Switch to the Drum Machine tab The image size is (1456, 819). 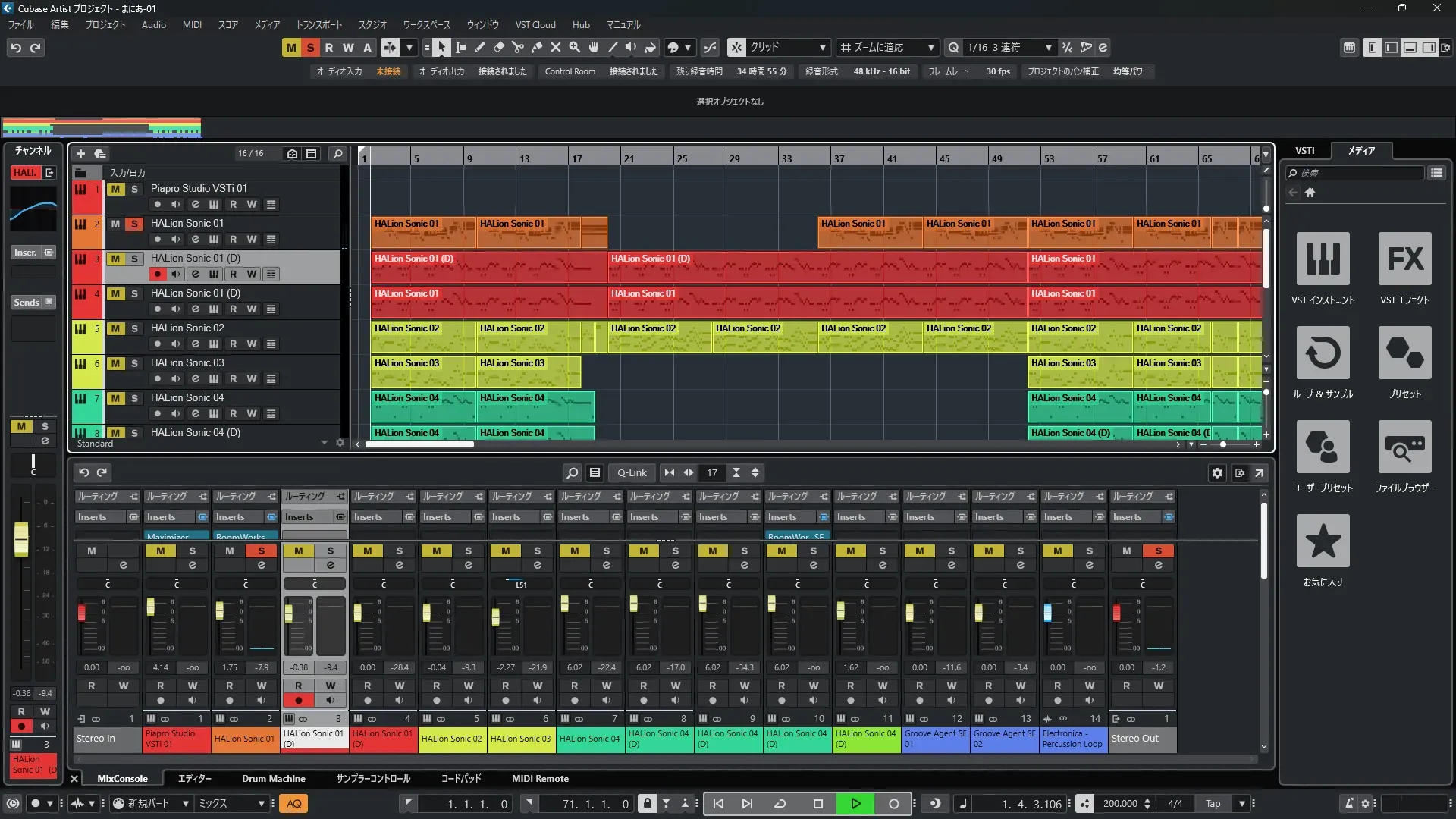click(273, 779)
